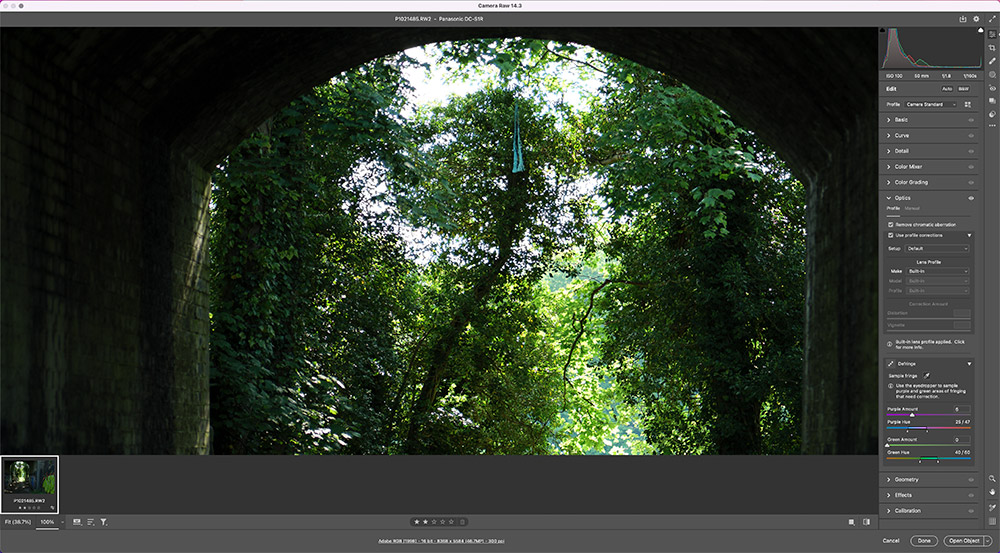The width and height of the screenshot is (1000, 553).
Task: Open the Camera Standard profile dropdown
Action: (x=931, y=104)
